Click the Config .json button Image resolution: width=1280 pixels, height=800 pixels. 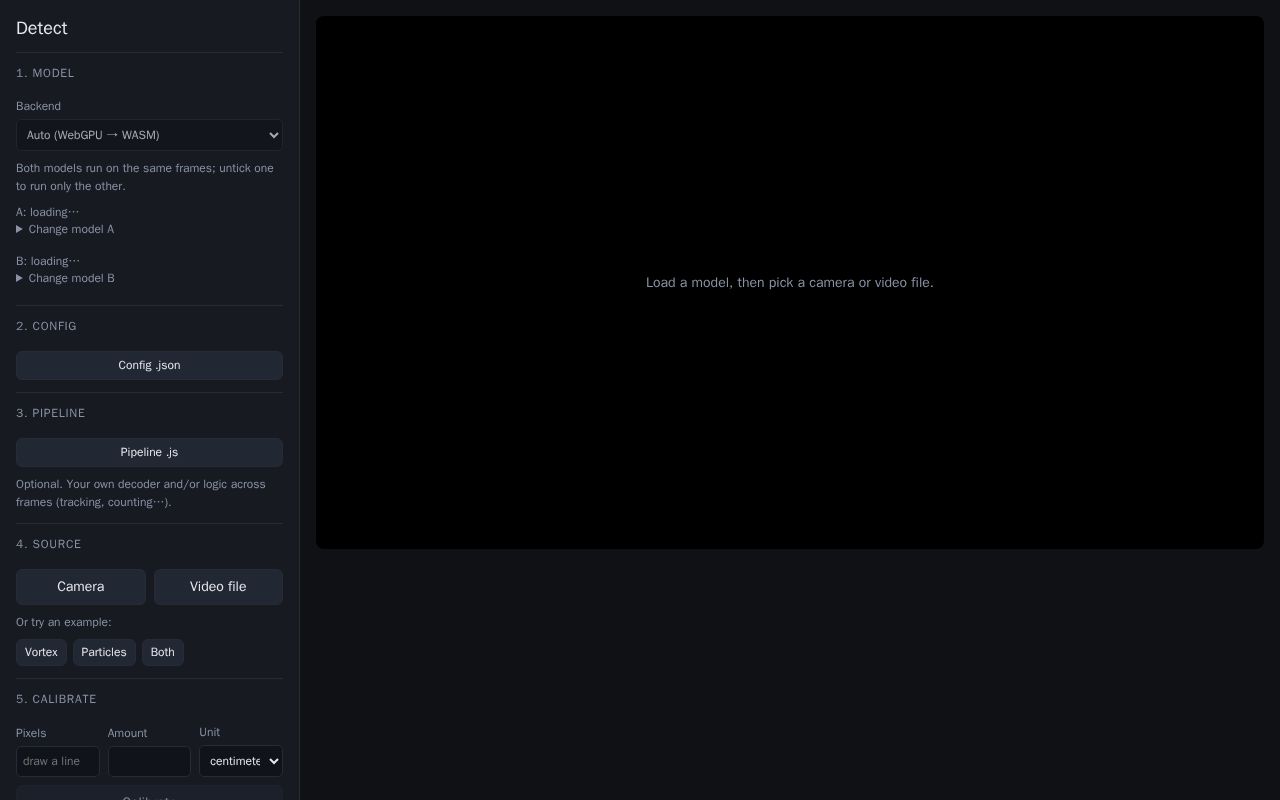point(149,365)
